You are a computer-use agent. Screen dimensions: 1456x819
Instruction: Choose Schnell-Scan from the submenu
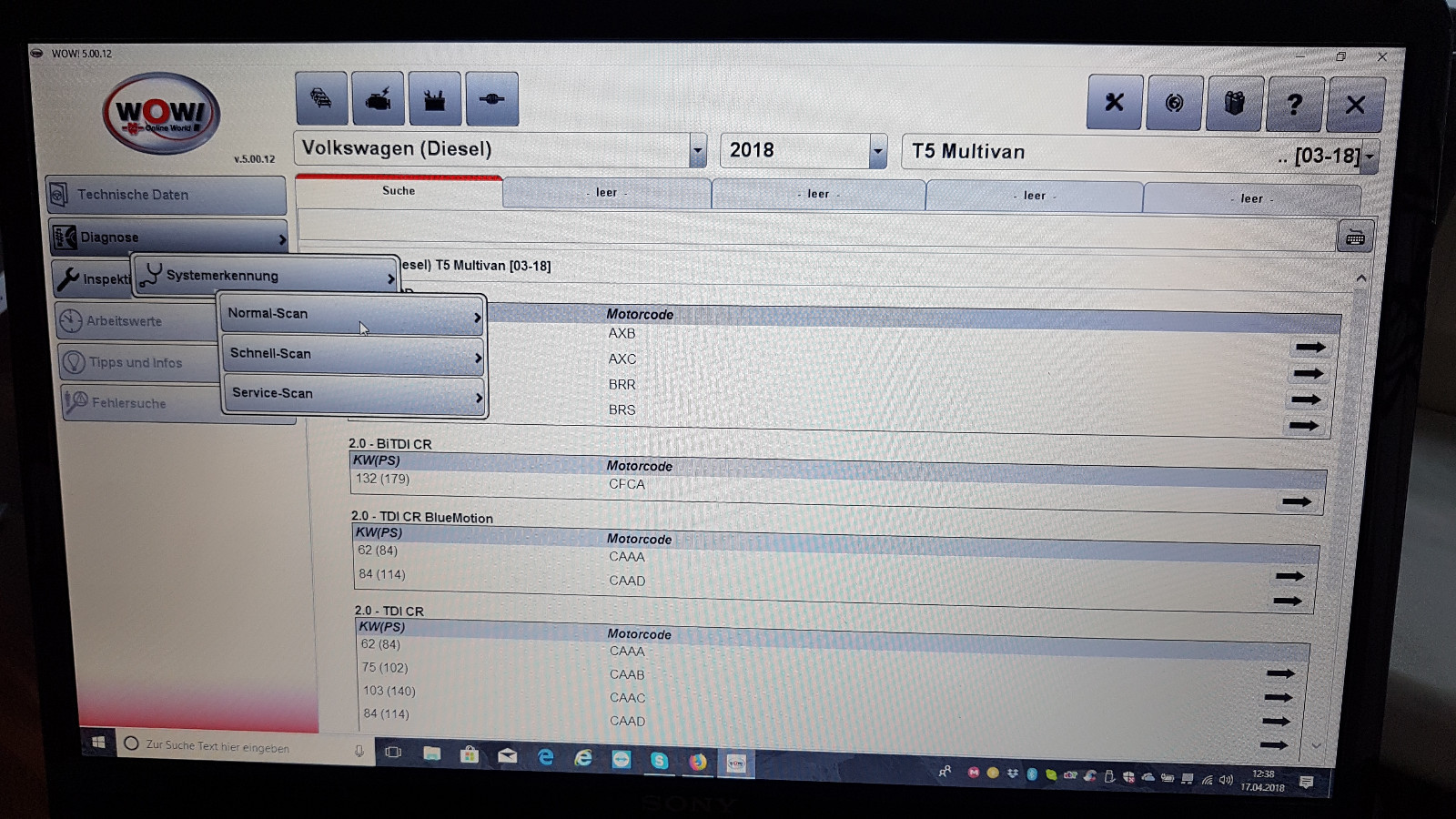pyautogui.click(x=353, y=355)
